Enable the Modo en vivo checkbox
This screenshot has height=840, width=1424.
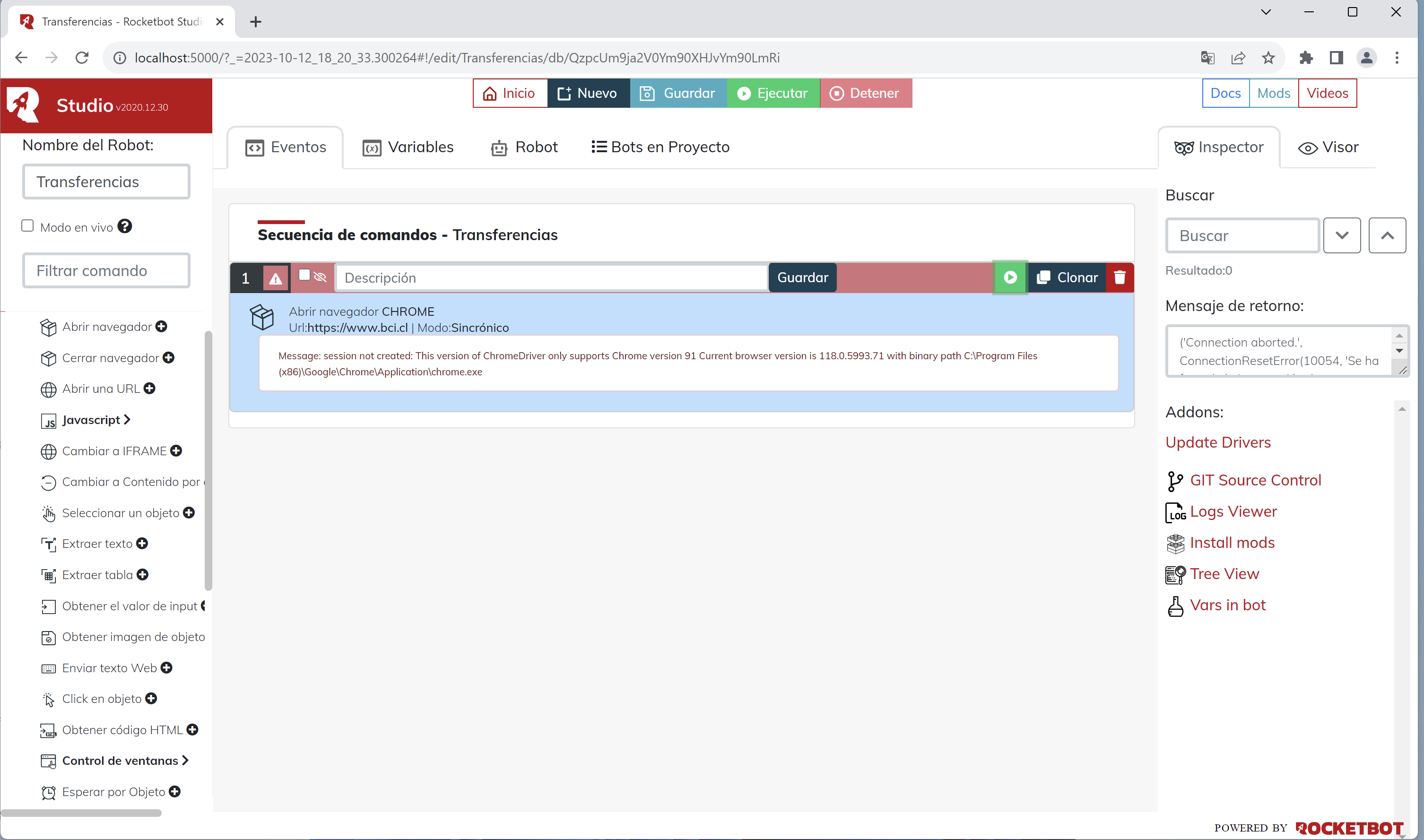point(27,226)
